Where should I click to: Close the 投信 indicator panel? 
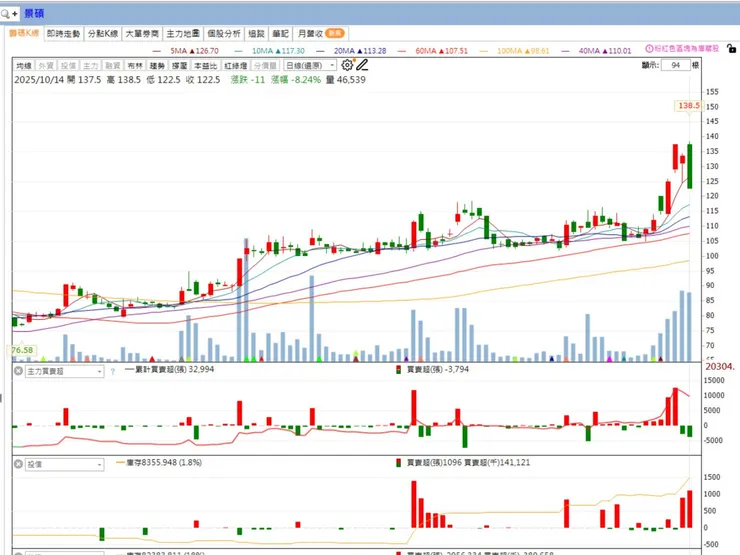pos(18,464)
